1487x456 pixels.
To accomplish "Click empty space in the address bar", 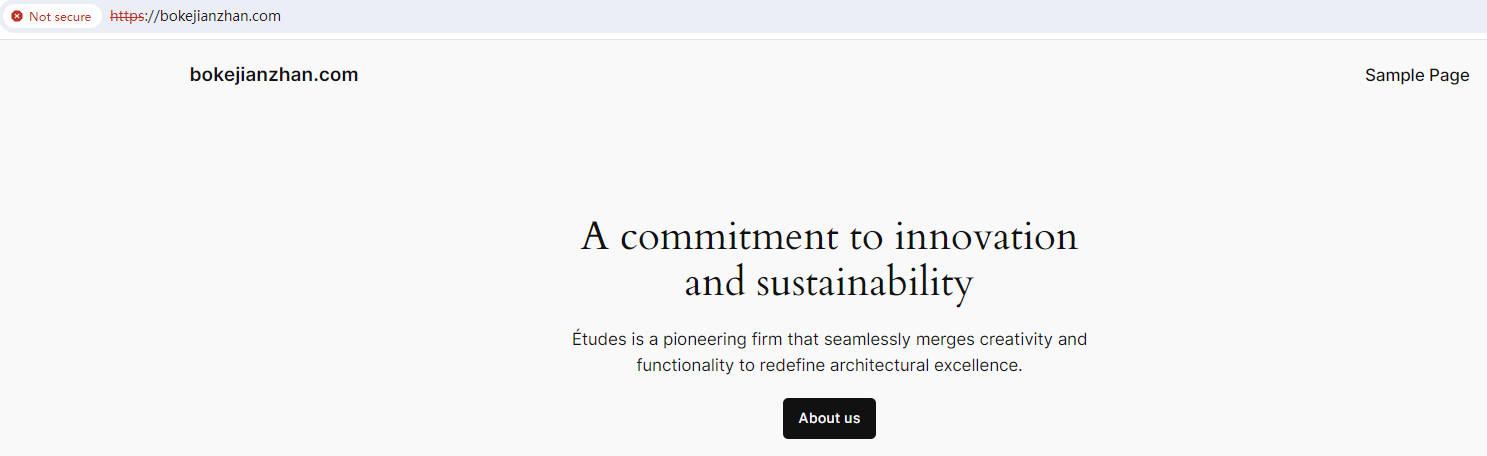I will [800, 16].
